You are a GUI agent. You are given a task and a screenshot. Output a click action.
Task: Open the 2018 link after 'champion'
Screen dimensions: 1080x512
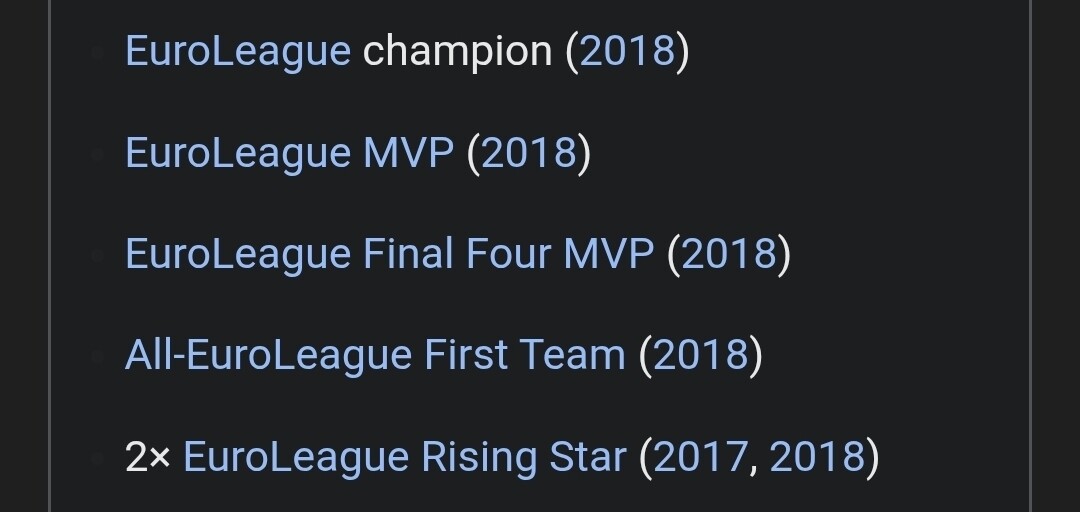click(627, 51)
